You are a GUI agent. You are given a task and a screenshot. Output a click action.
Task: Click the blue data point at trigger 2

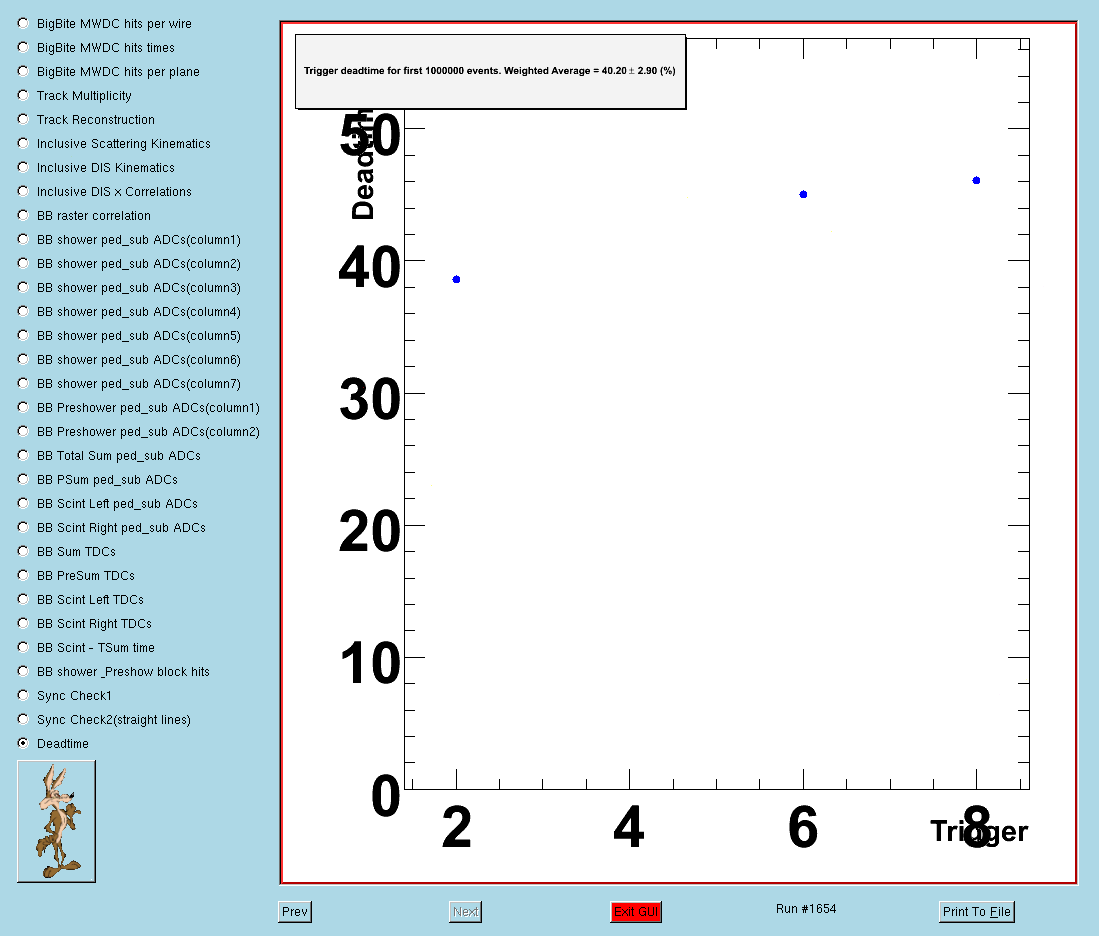click(456, 279)
